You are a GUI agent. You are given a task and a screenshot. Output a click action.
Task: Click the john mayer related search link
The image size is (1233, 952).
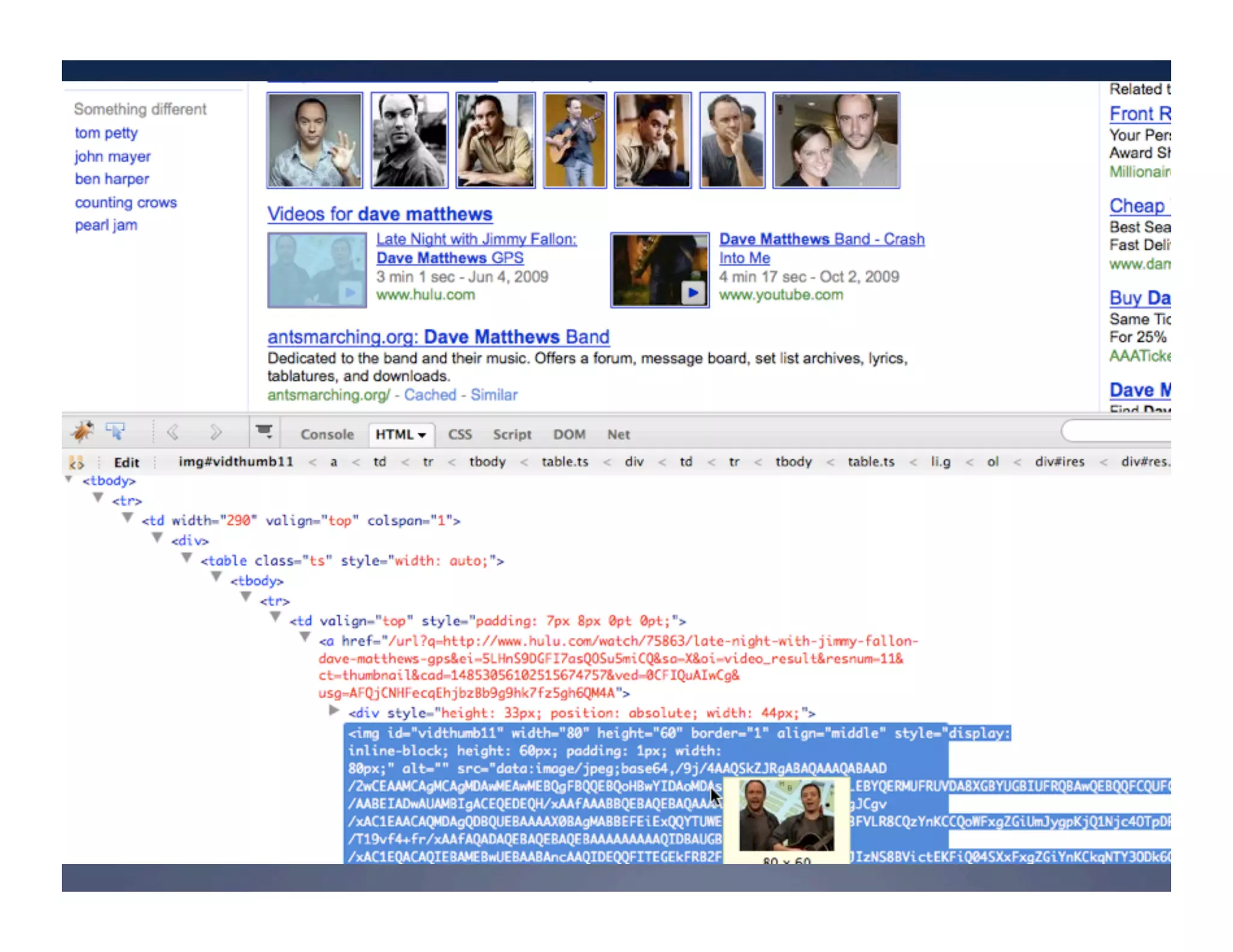tap(113, 156)
